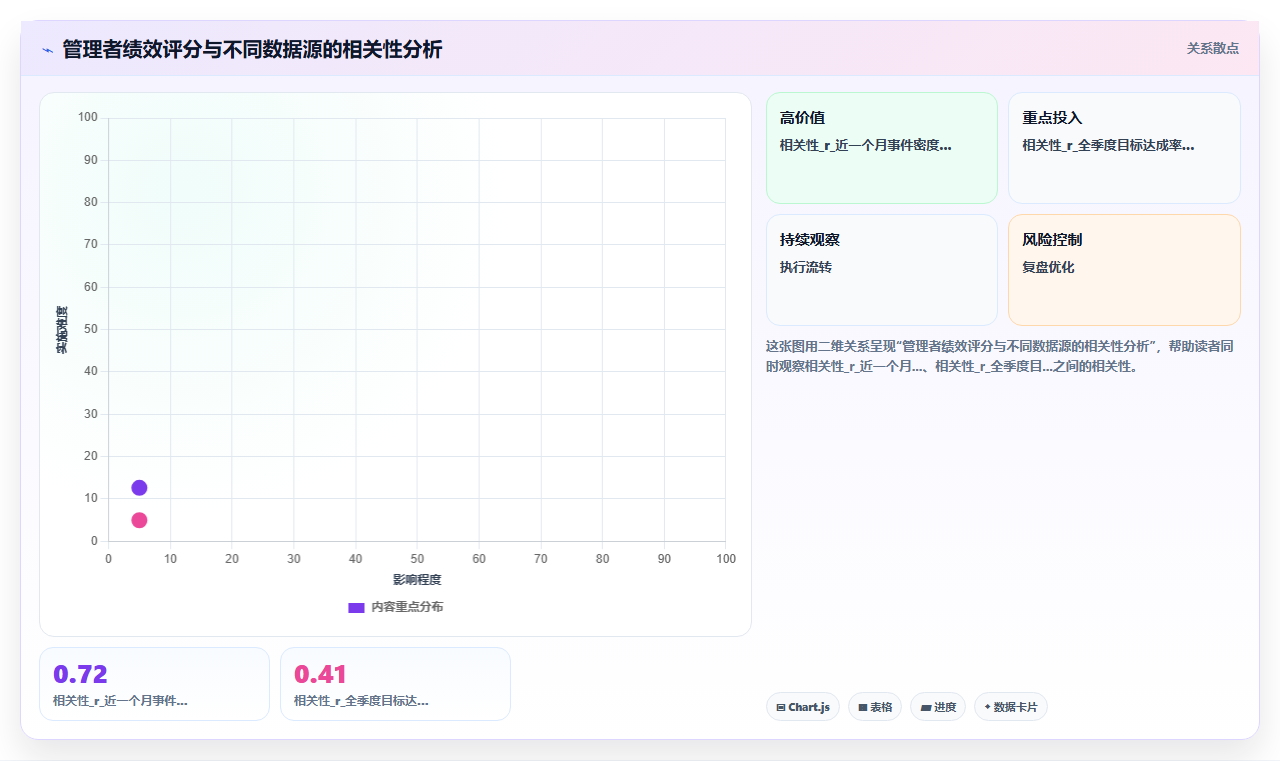Viewport: 1280px width, 761px height.
Task: Click the 相关性_r_全季度目标达 label under 0.41
Action: point(361,701)
